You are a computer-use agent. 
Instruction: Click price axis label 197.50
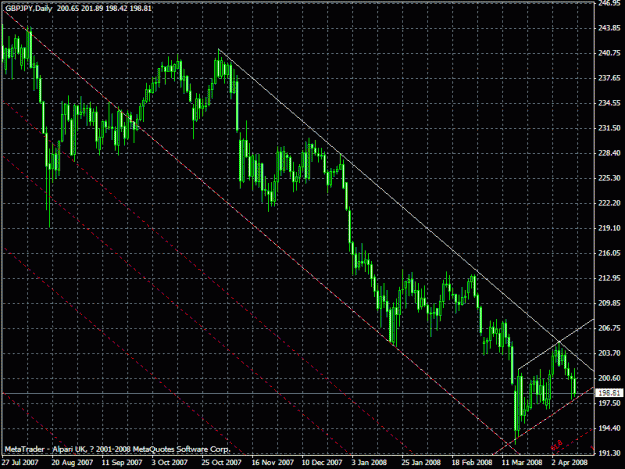[x=609, y=403]
